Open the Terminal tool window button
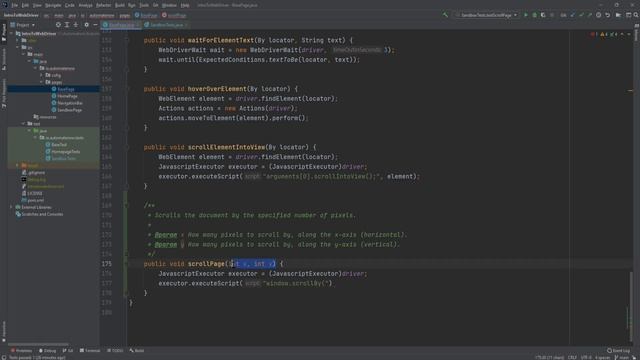 pos(90,351)
